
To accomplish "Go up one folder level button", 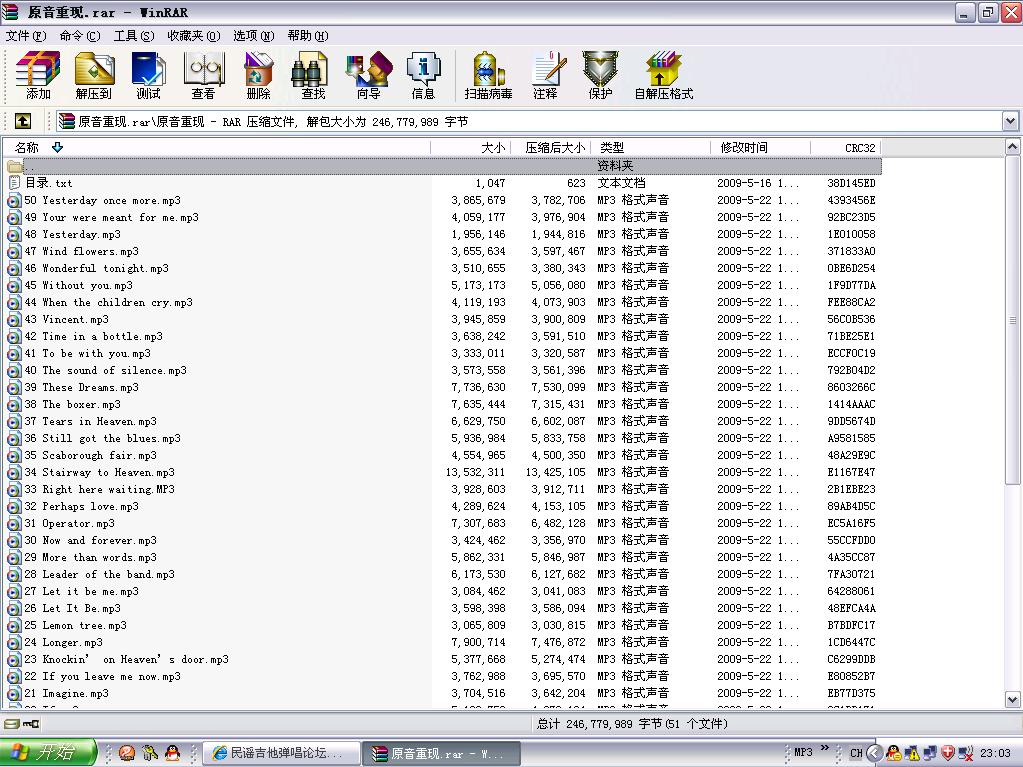I will tap(23, 121).
